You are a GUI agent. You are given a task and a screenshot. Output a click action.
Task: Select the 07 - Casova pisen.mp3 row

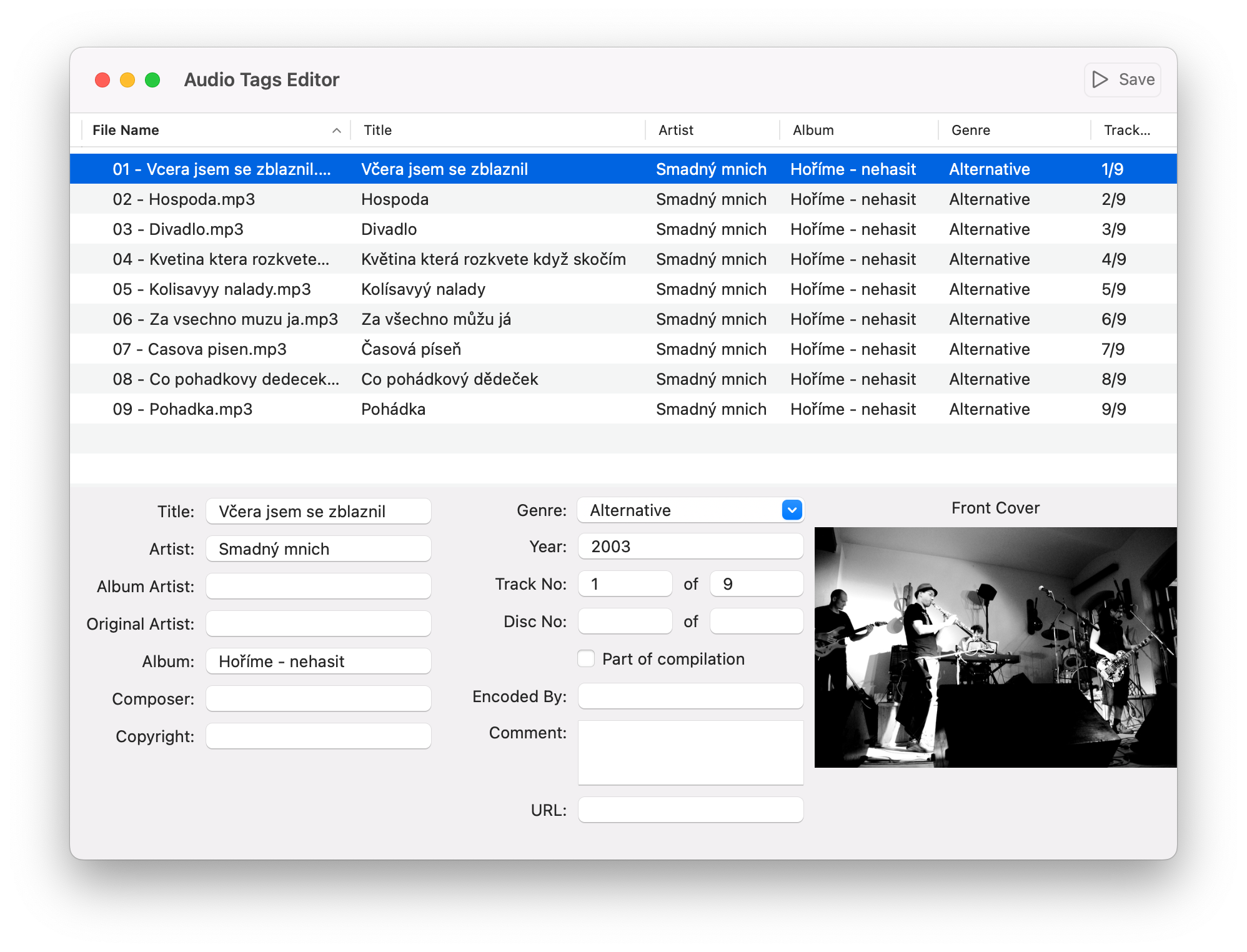[200, 349]
